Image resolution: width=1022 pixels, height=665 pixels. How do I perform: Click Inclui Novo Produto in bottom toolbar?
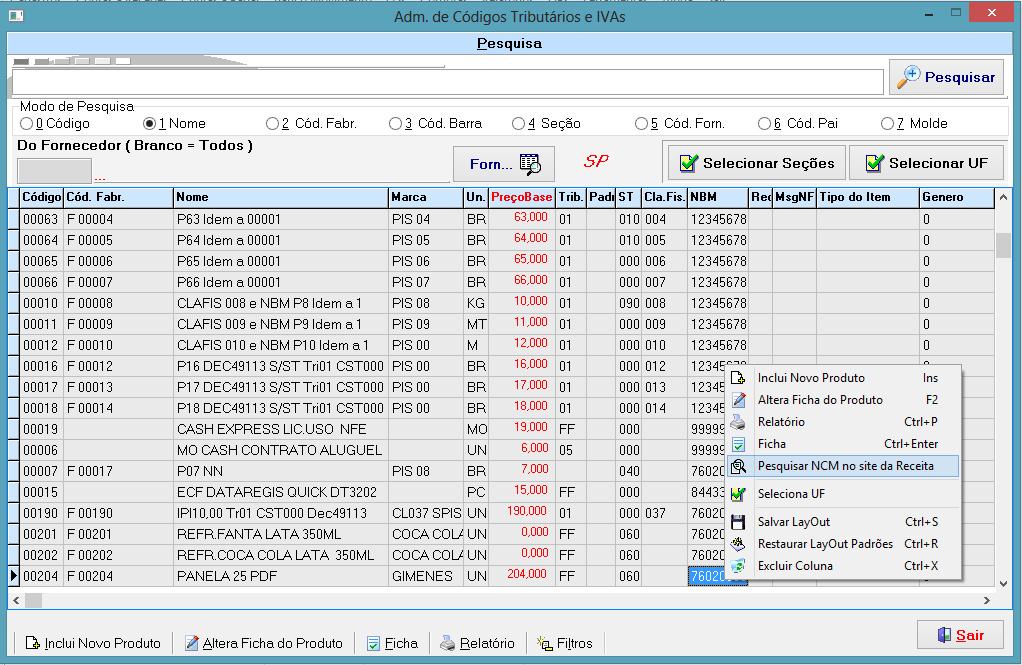tap(92, 643)
